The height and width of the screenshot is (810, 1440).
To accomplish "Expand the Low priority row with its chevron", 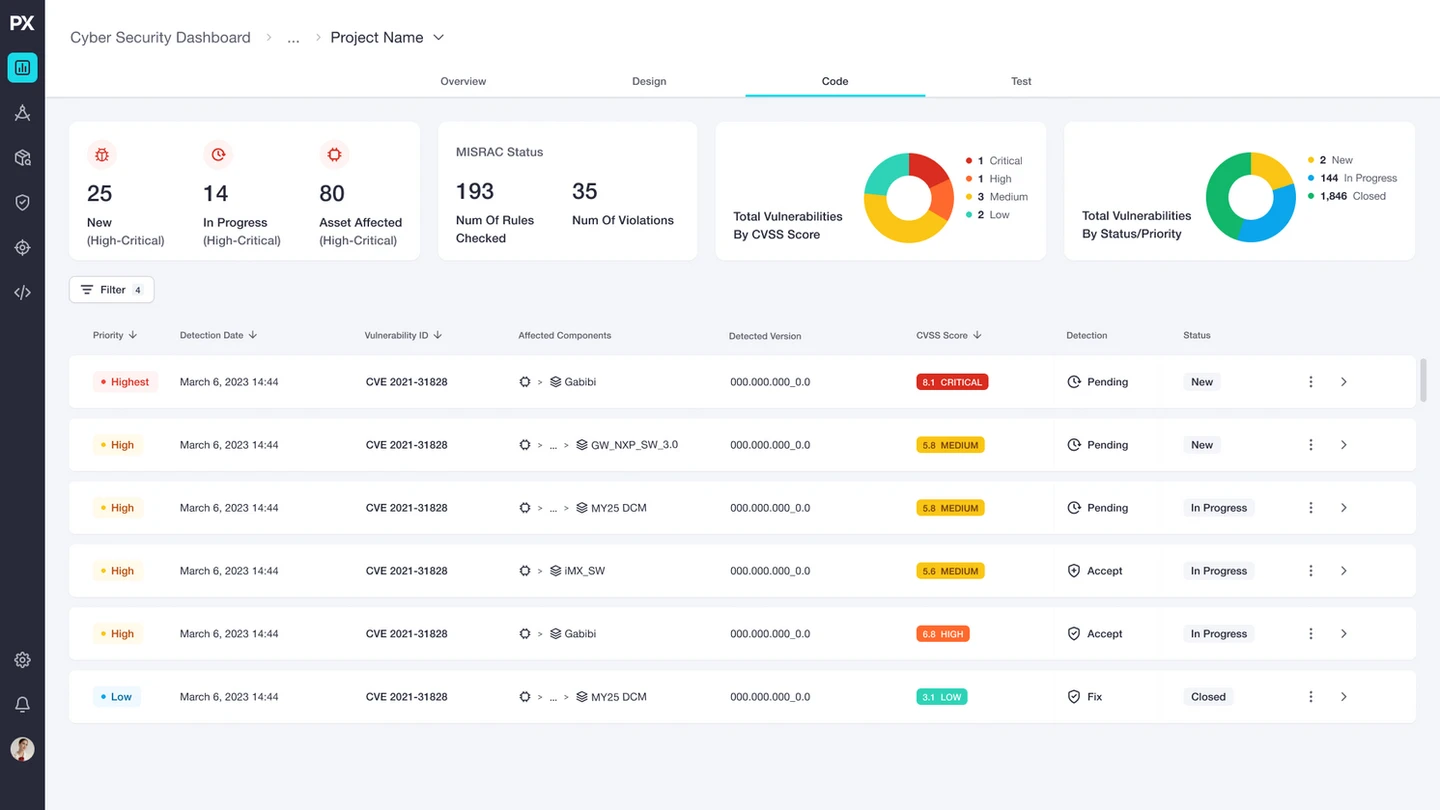I will click(1344, 697).
